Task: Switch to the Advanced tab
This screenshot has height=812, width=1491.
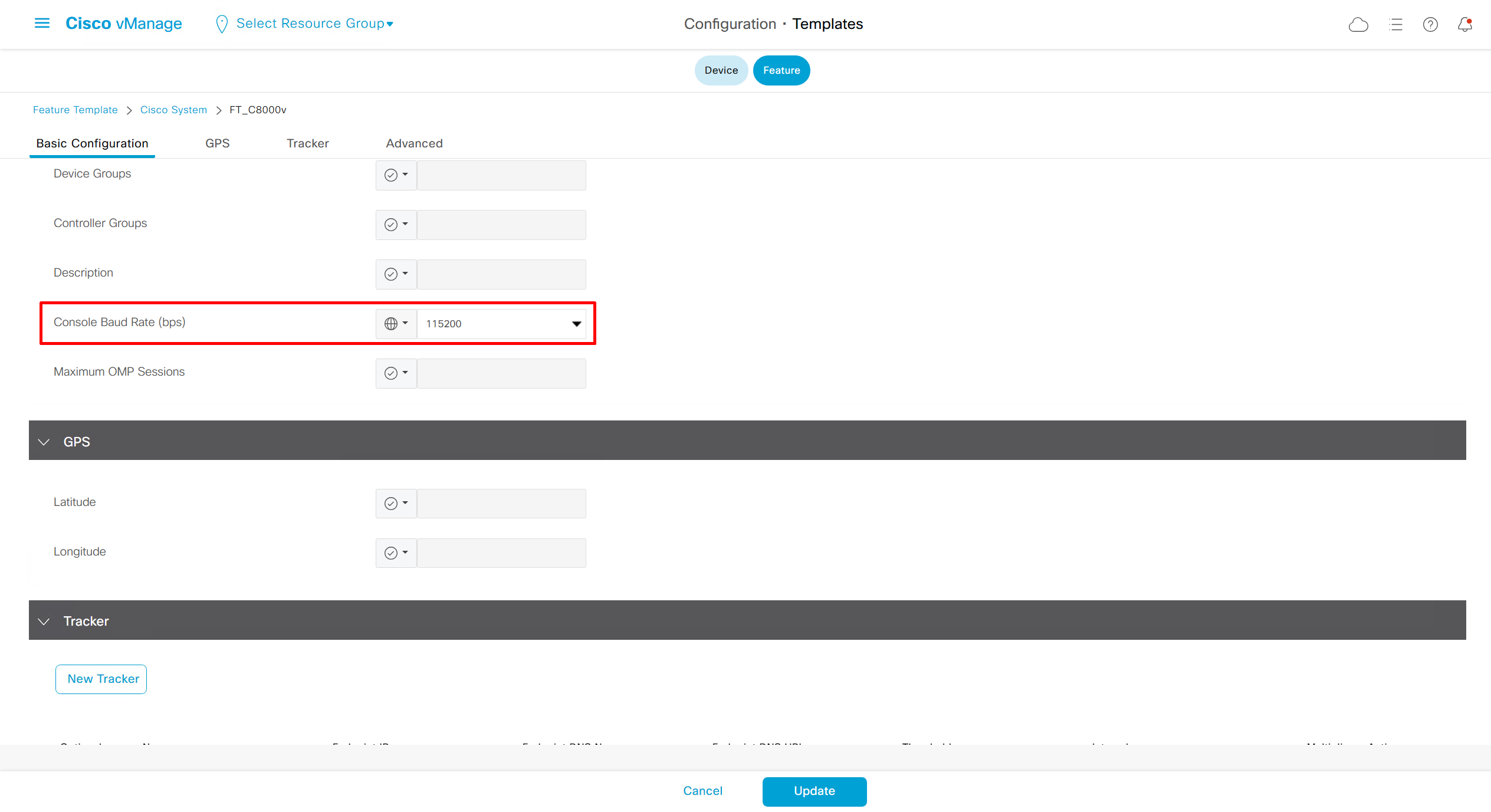Action: point(414,143)
